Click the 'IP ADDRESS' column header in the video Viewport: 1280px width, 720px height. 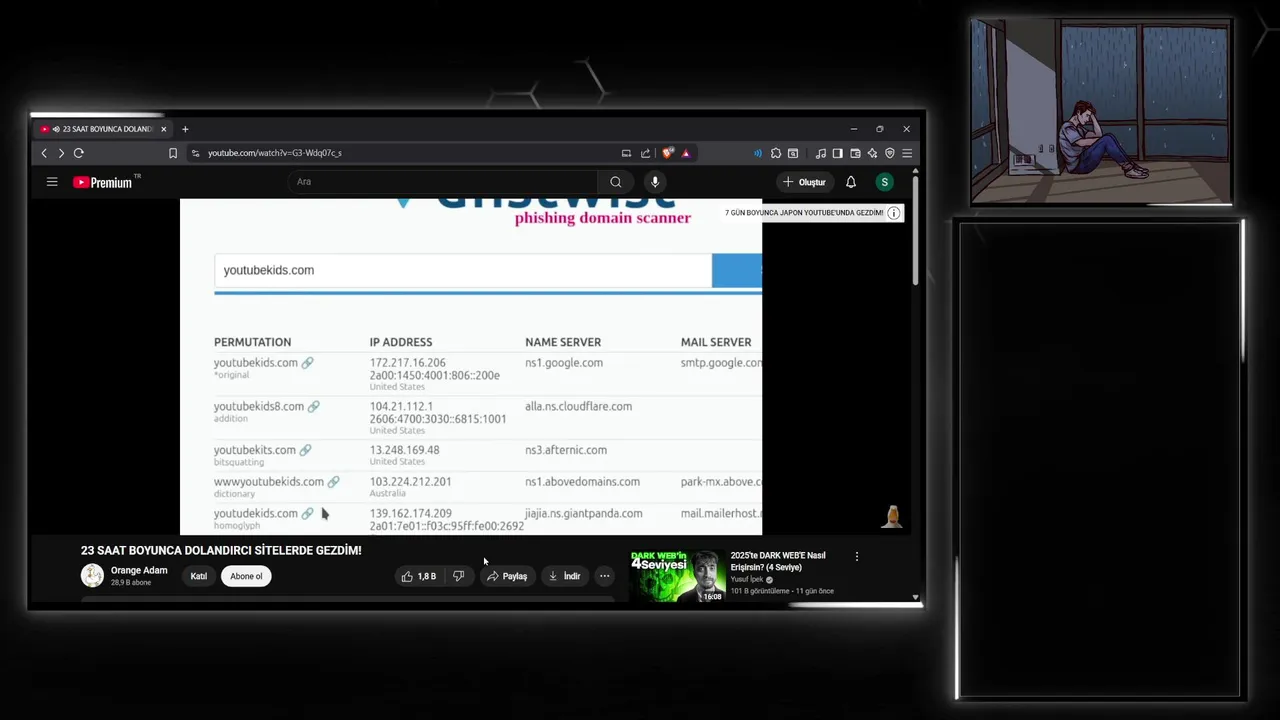[401, 342]
